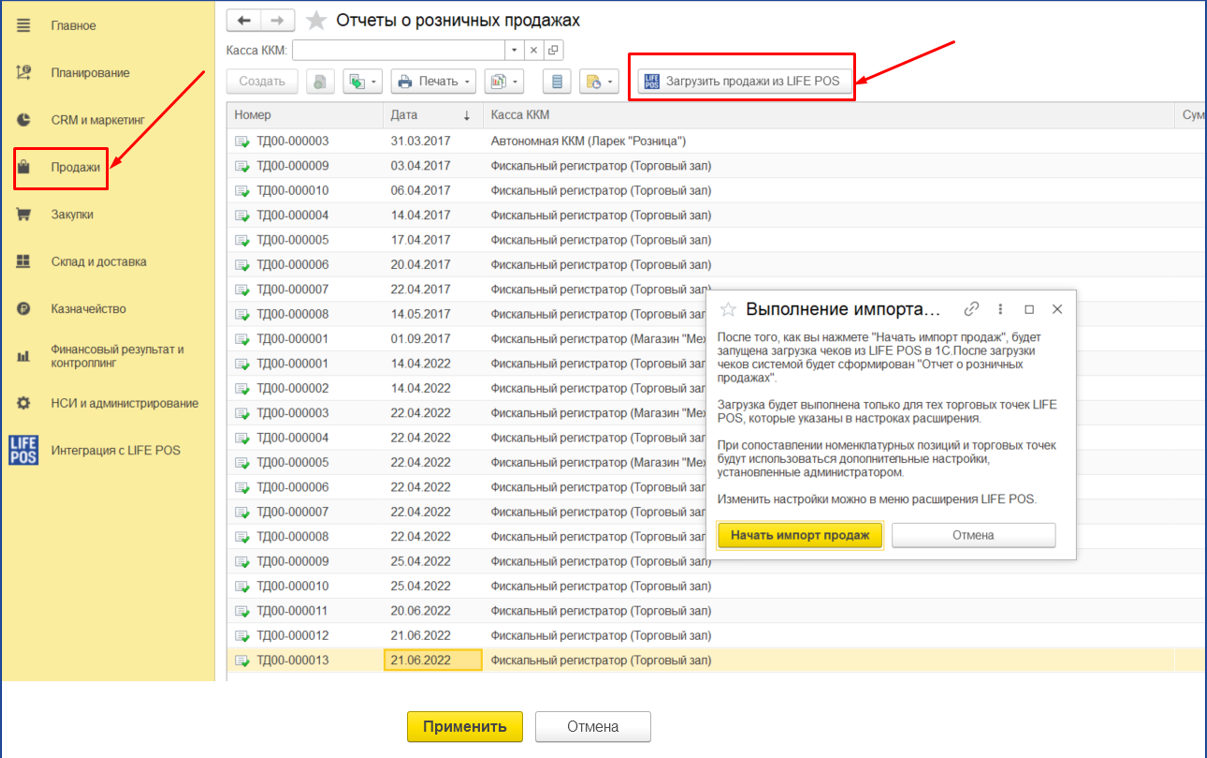Click Загрузить продажи из LIFE POS button
The height and width of the screenshot is (758, 1207).
745,81
